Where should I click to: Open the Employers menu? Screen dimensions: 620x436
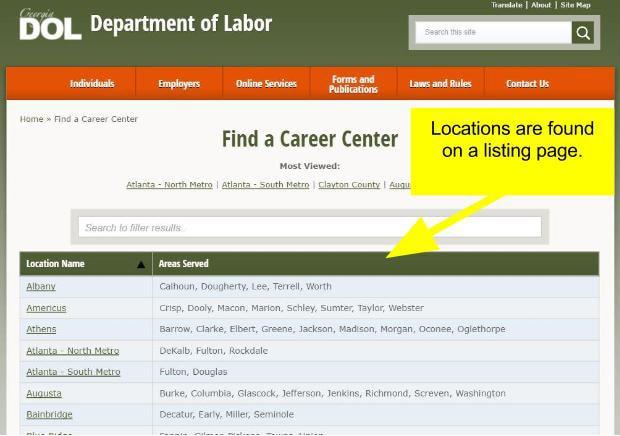(x=179, y=84)
